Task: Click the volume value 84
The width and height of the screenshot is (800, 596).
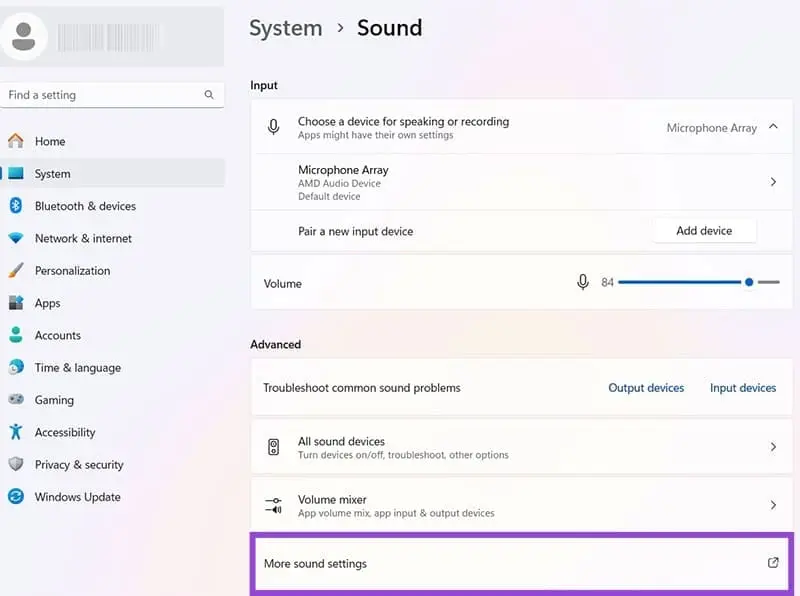Action: point(607,282)
